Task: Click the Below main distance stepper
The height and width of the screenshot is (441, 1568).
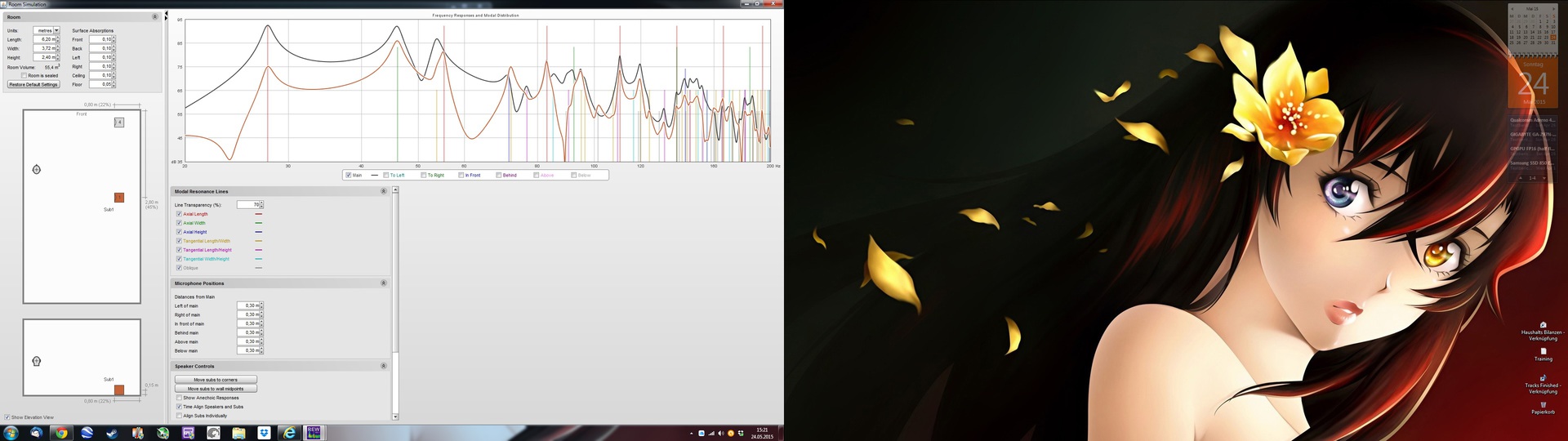Action: point(261,350)
